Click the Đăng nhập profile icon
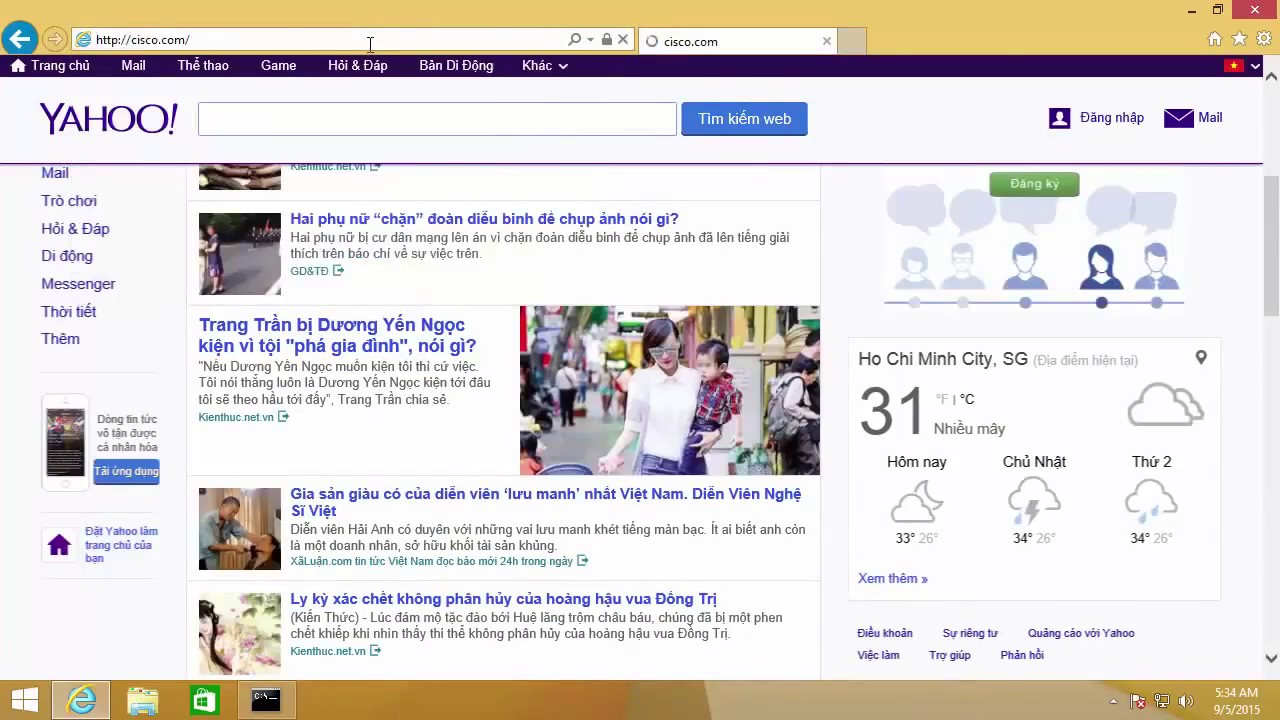This screenshot has width=1280, height=720. (1059, 118)
